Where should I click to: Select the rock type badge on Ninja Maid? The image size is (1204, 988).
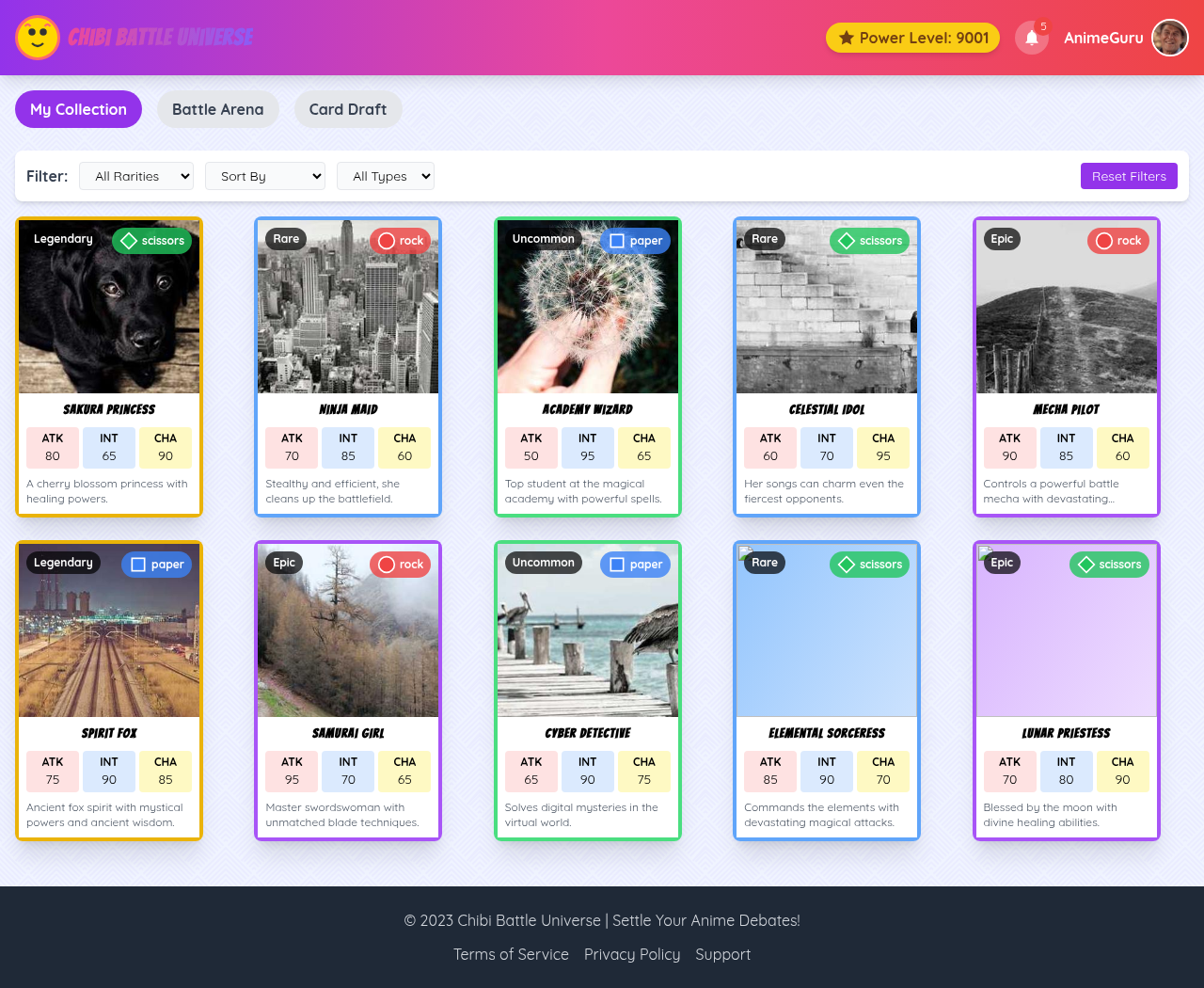tap(400, 241)
